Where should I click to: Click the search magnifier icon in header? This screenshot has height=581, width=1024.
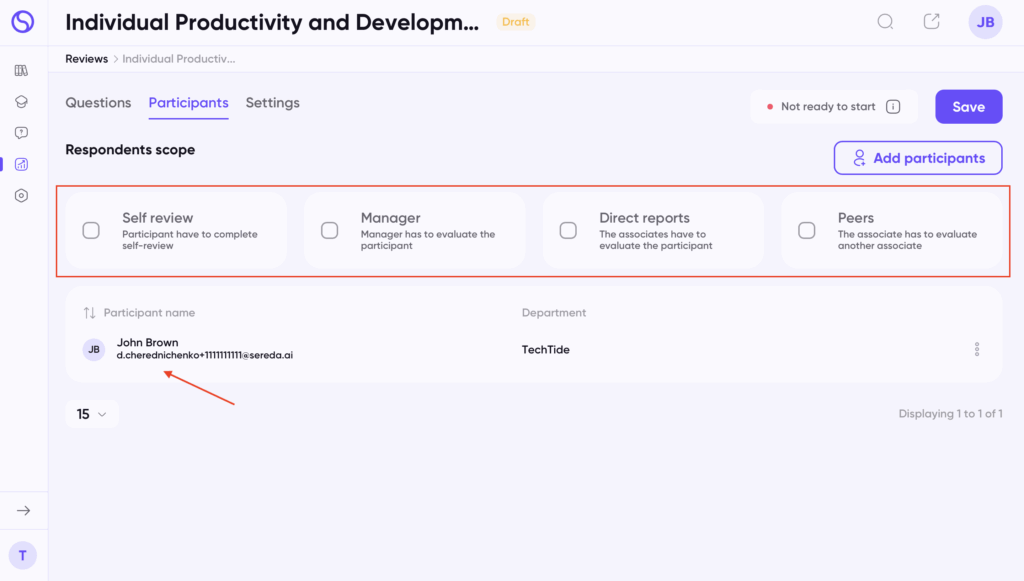click(x=885, y=22)
